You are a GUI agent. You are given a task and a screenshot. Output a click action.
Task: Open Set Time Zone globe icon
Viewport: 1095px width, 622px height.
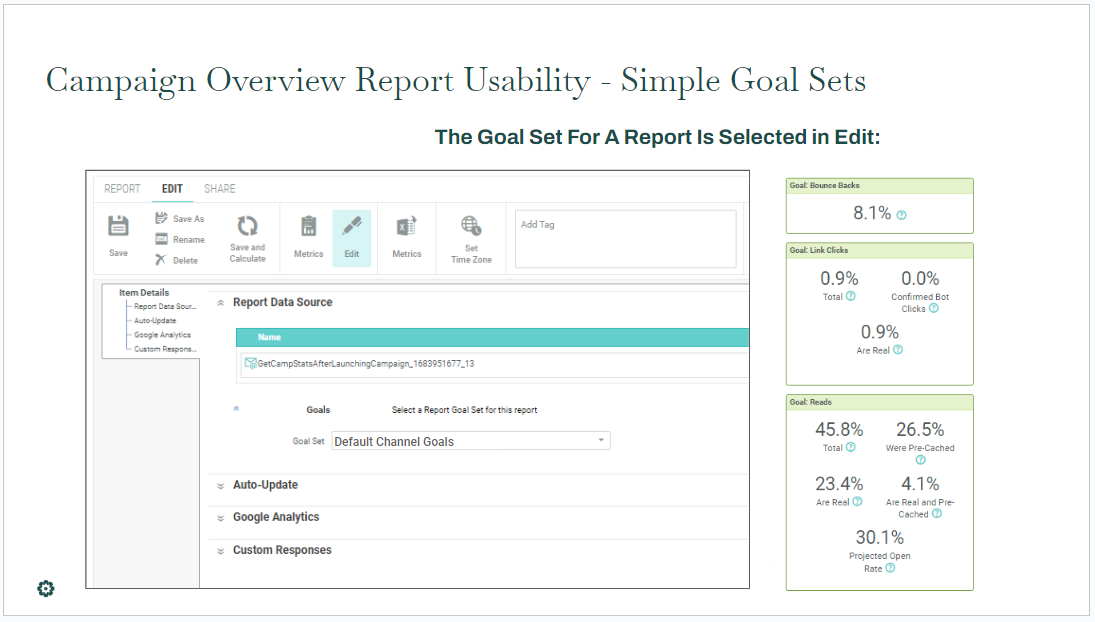click(x=471, y=226)
